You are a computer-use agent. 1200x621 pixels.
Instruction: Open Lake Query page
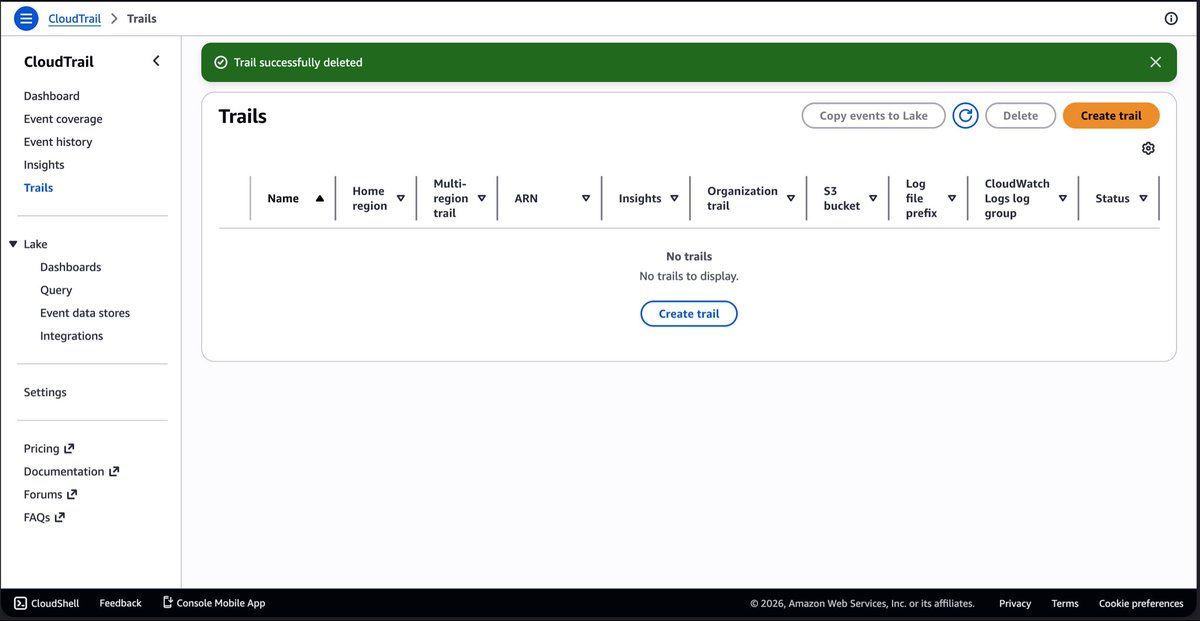(56, 290)
